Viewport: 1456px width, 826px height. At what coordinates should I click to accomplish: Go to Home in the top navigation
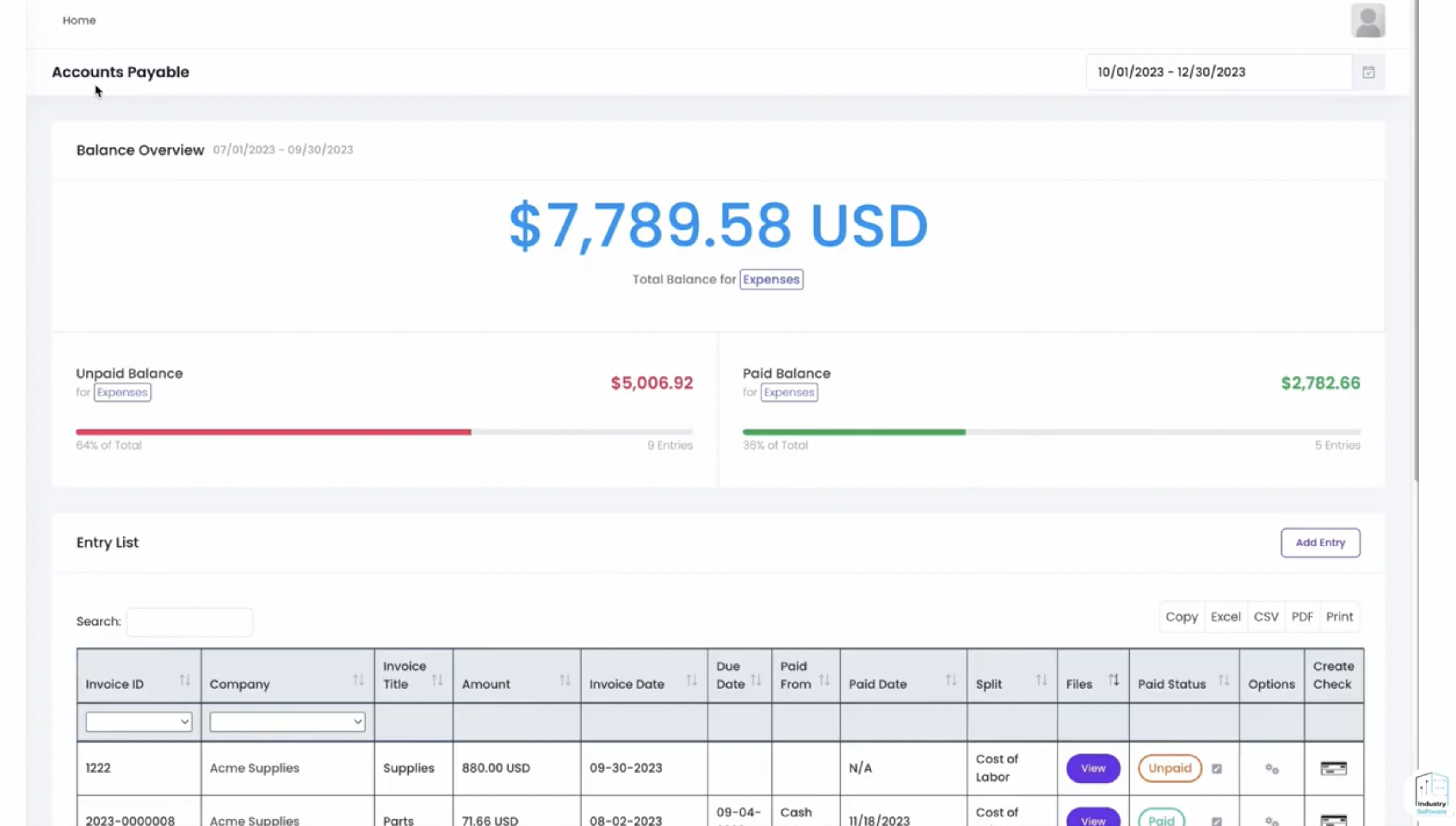coord(79,20)
